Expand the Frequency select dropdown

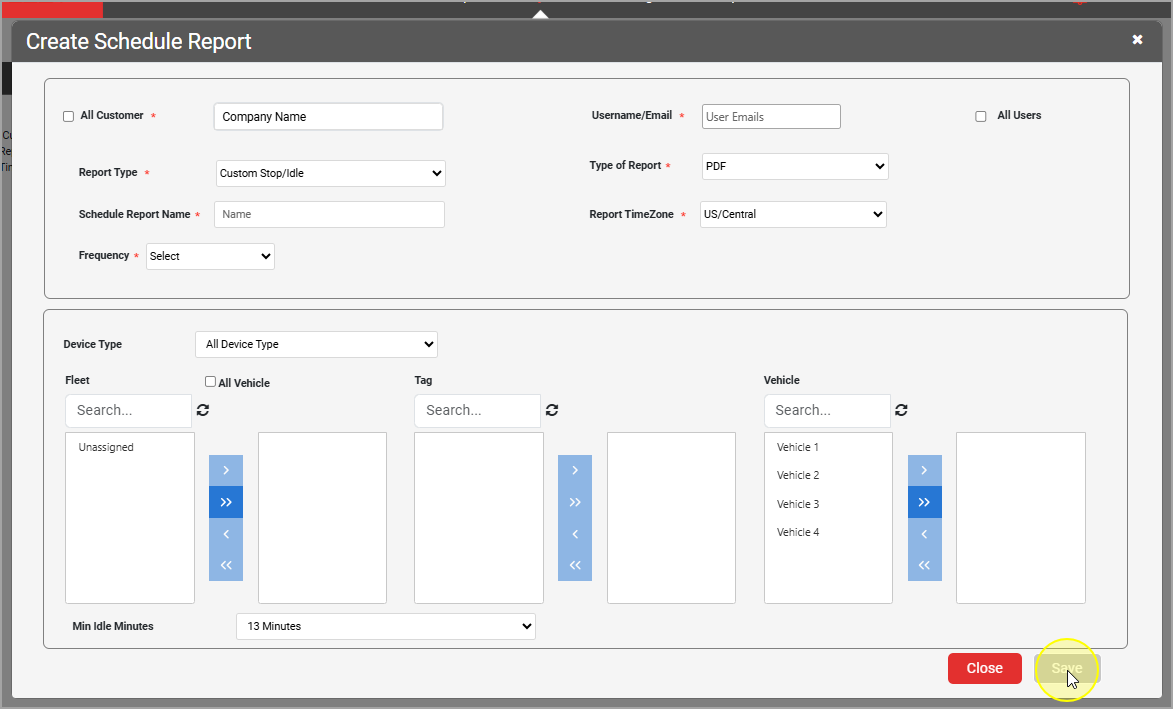tap(210, 256)
